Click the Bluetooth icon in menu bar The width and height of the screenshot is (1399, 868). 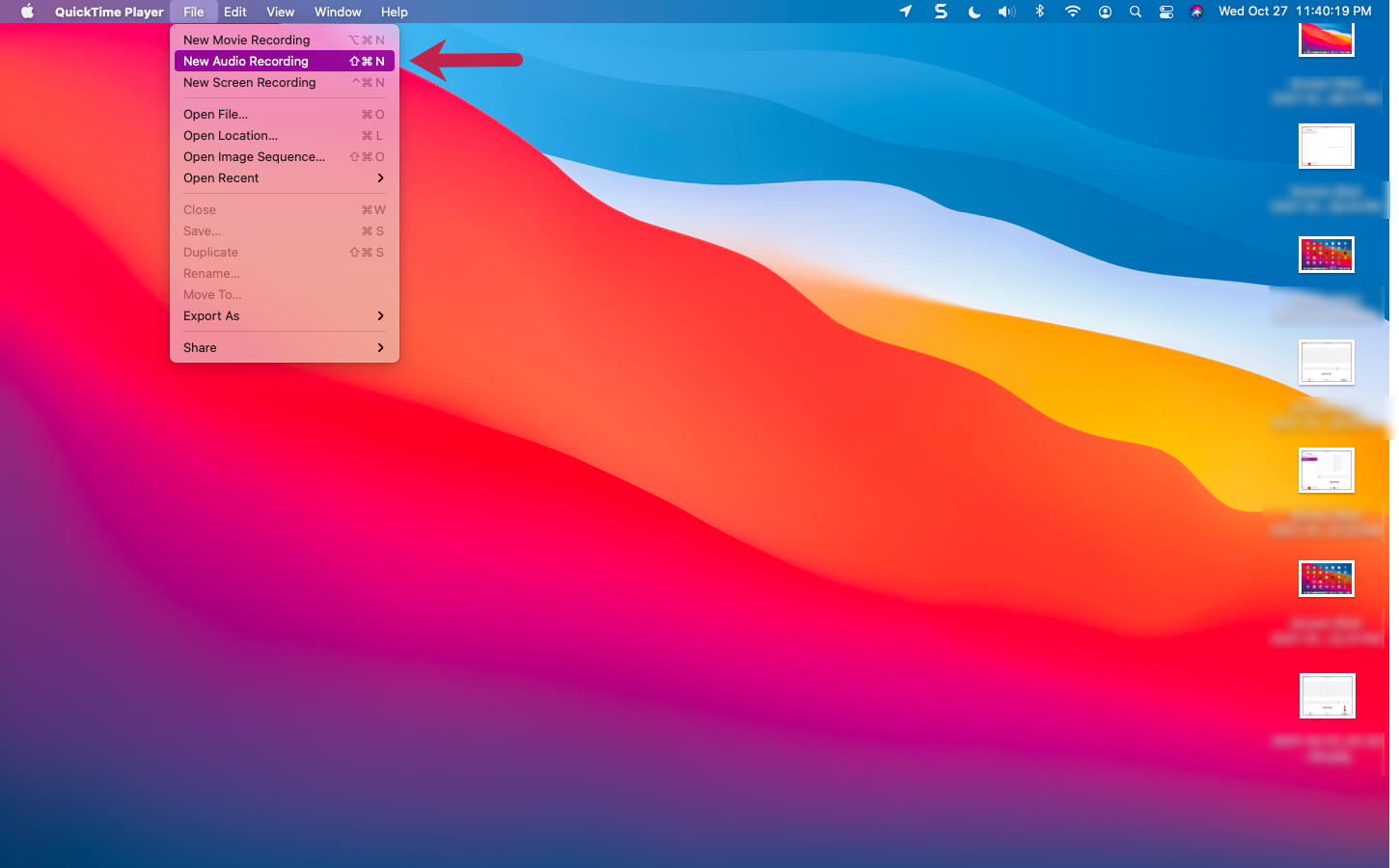coord(1039,12)
